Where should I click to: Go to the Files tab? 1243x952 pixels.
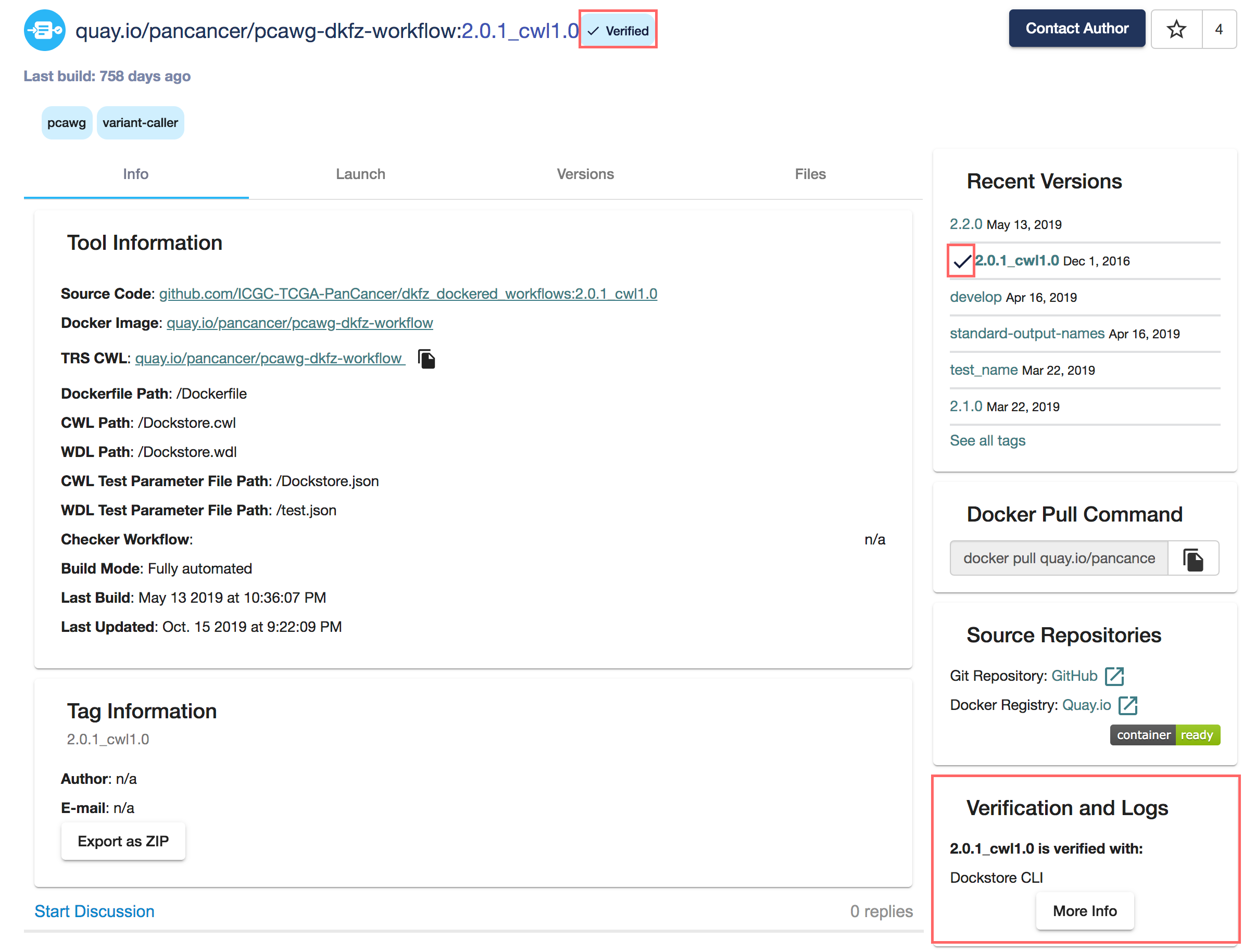click(809, 174)
